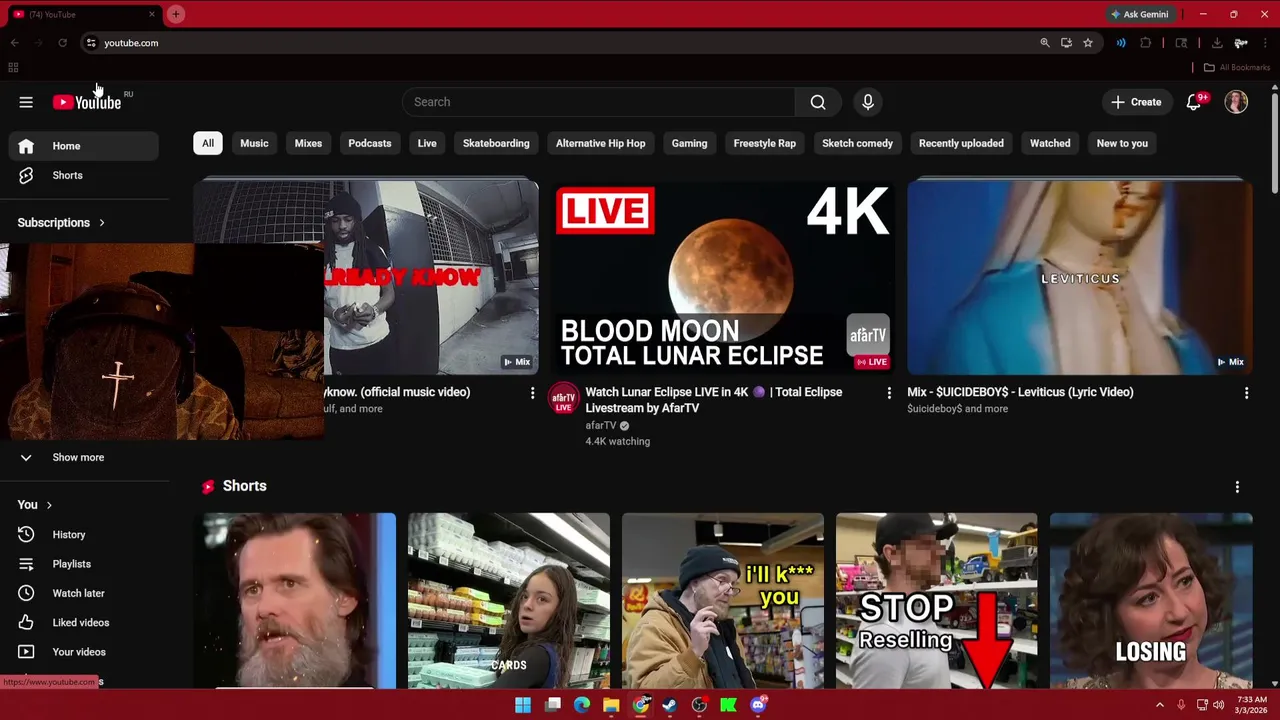
Task: Select the Freestyle Rap chip
Action: 764,143
